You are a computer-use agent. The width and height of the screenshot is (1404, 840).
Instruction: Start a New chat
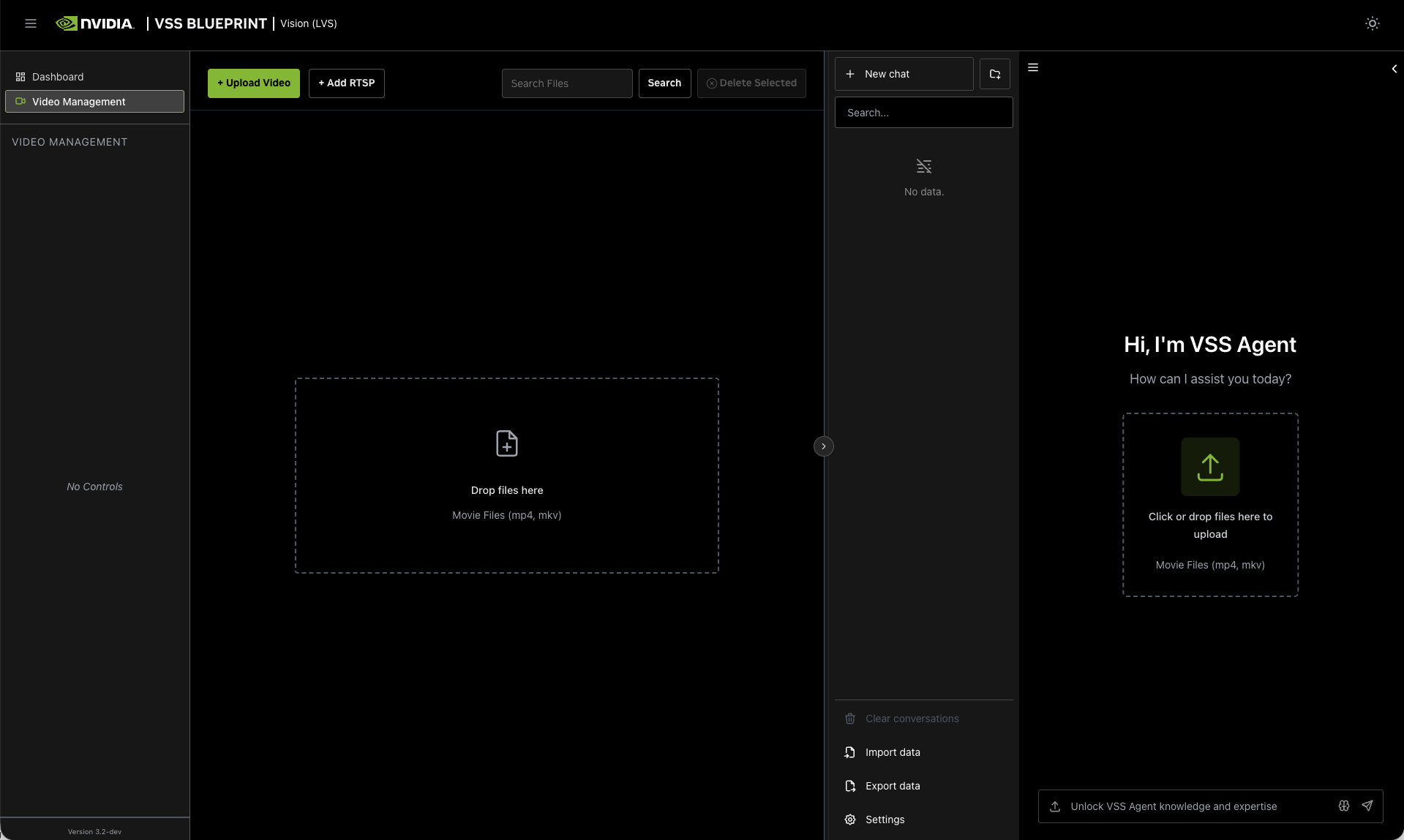pos(904,74)
